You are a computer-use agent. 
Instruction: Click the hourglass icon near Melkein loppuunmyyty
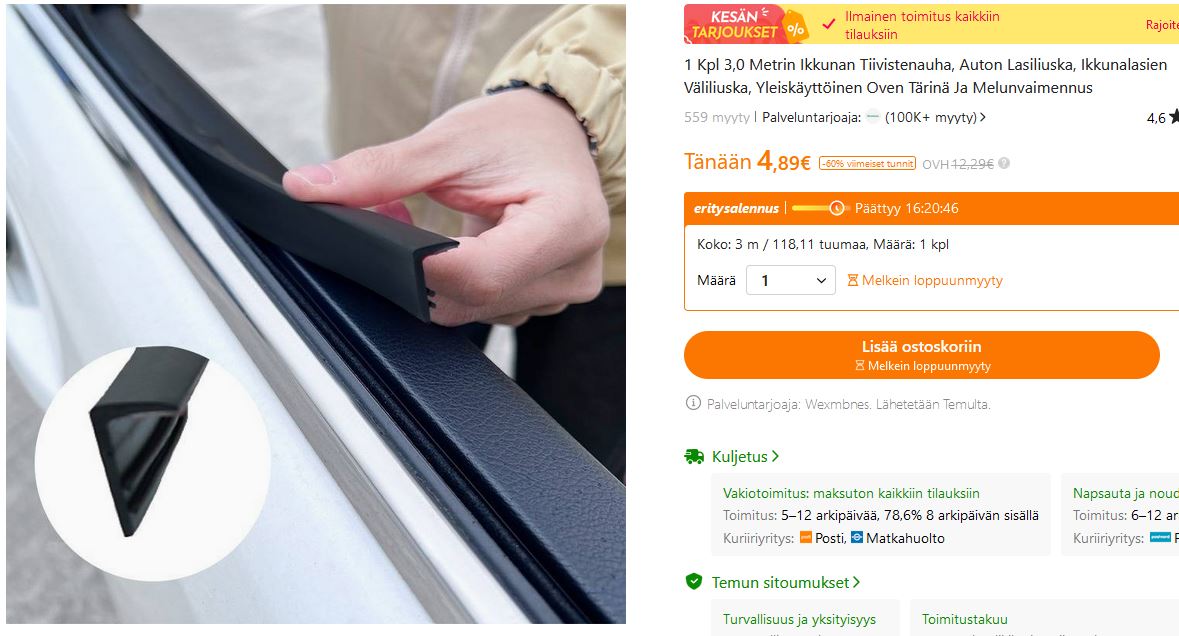click(x=852, y=280)
